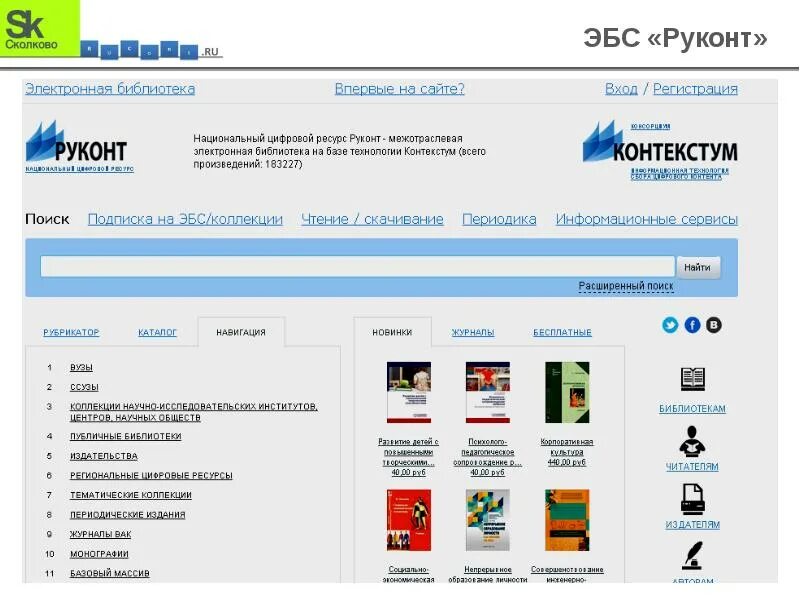Open the reader icon above ЧИТАТЕЛЯМ

click(x=692, y=441)
